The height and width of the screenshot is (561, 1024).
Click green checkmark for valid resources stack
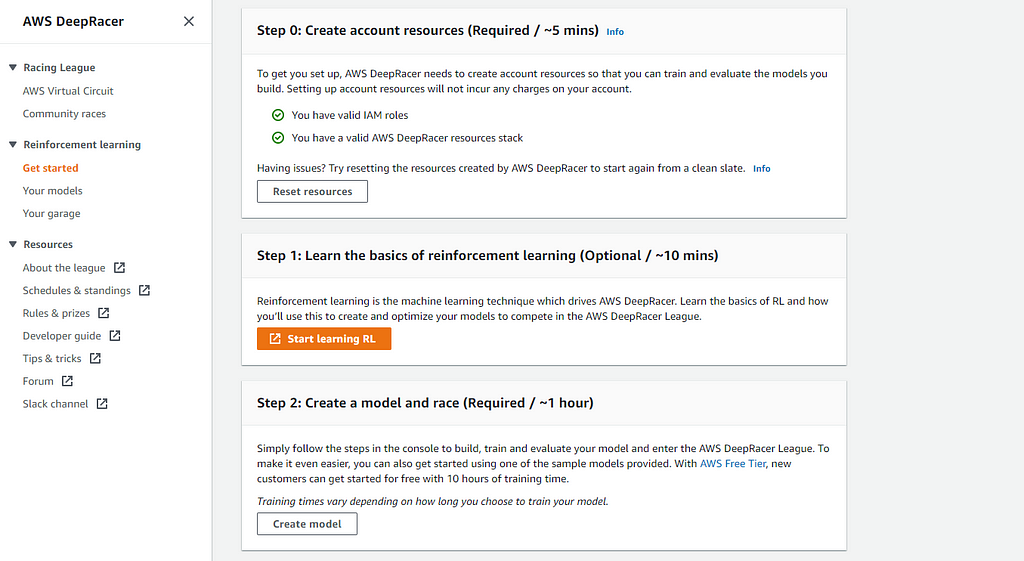coord(278,138)
